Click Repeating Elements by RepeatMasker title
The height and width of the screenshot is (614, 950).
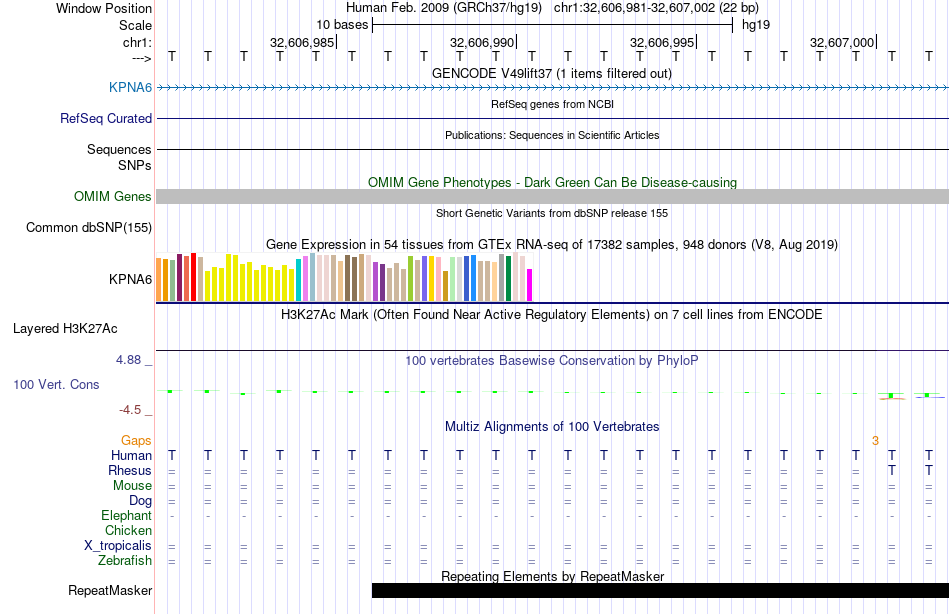click(552, 576)
